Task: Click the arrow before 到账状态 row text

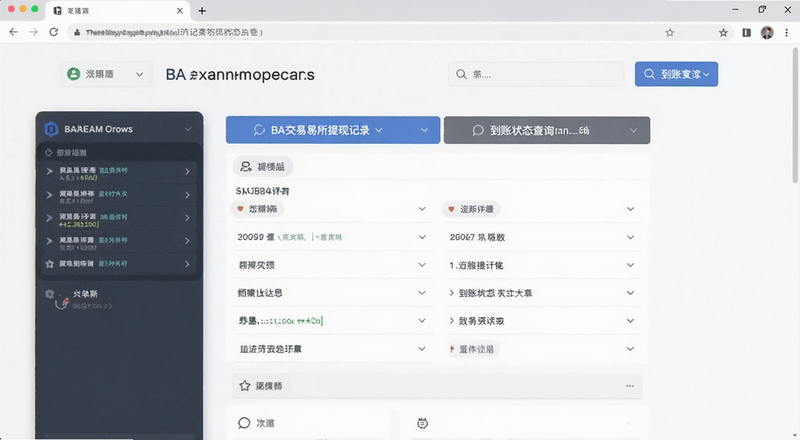Action: tap(452, 293)
